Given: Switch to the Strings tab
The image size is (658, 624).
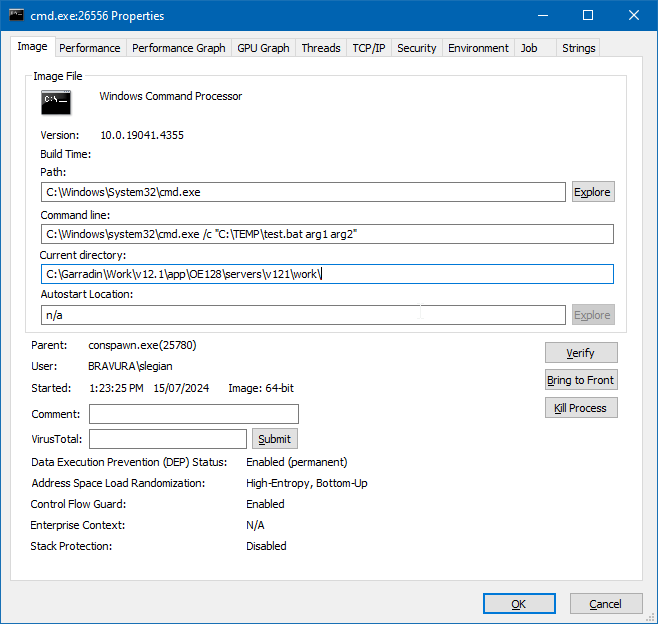Looking at the screenshot, I should click(578, 48).
